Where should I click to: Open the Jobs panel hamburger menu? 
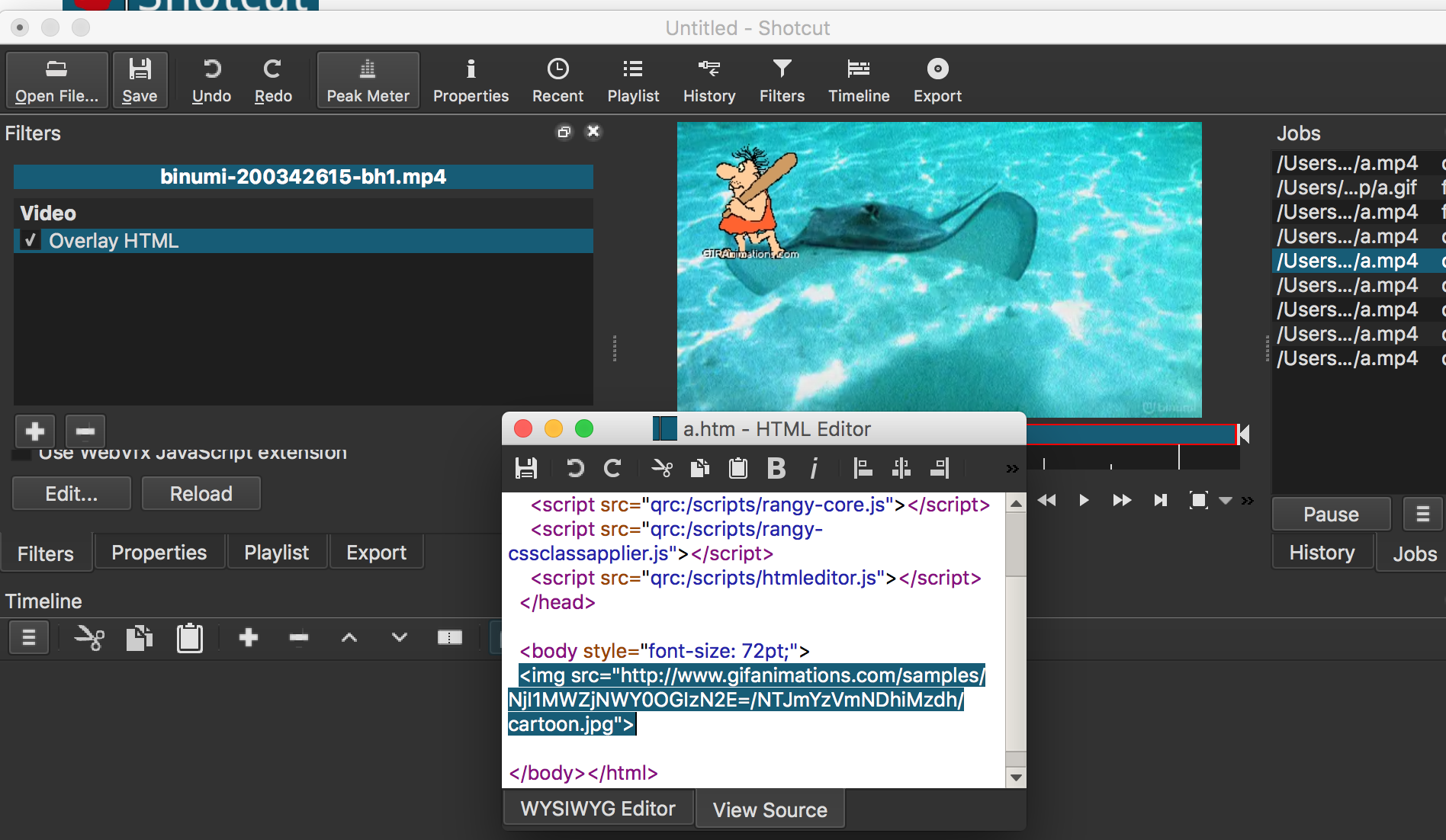pos(1422,514)
